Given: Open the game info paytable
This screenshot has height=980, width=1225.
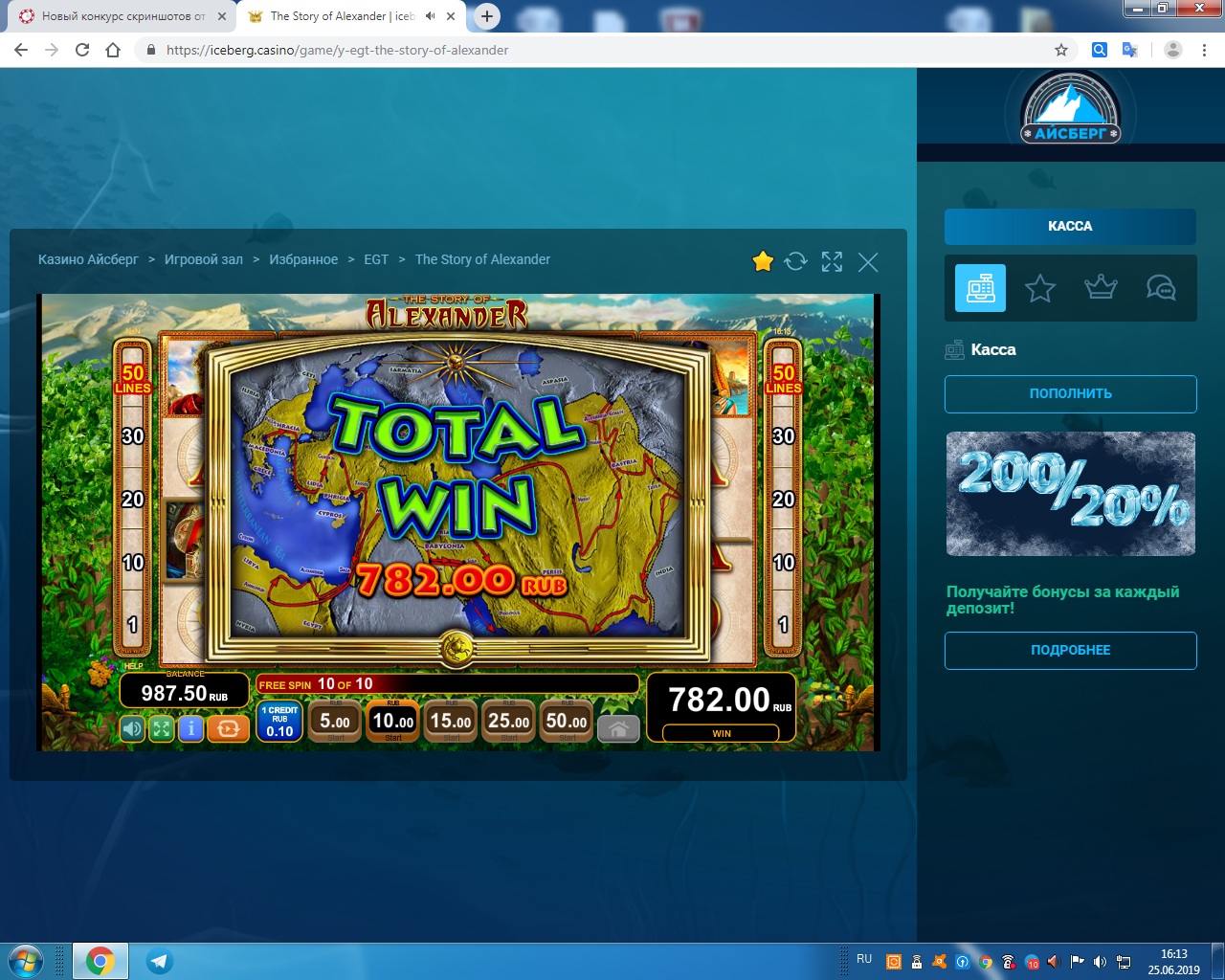Looking at the screenshot, I should coord(191,729).
